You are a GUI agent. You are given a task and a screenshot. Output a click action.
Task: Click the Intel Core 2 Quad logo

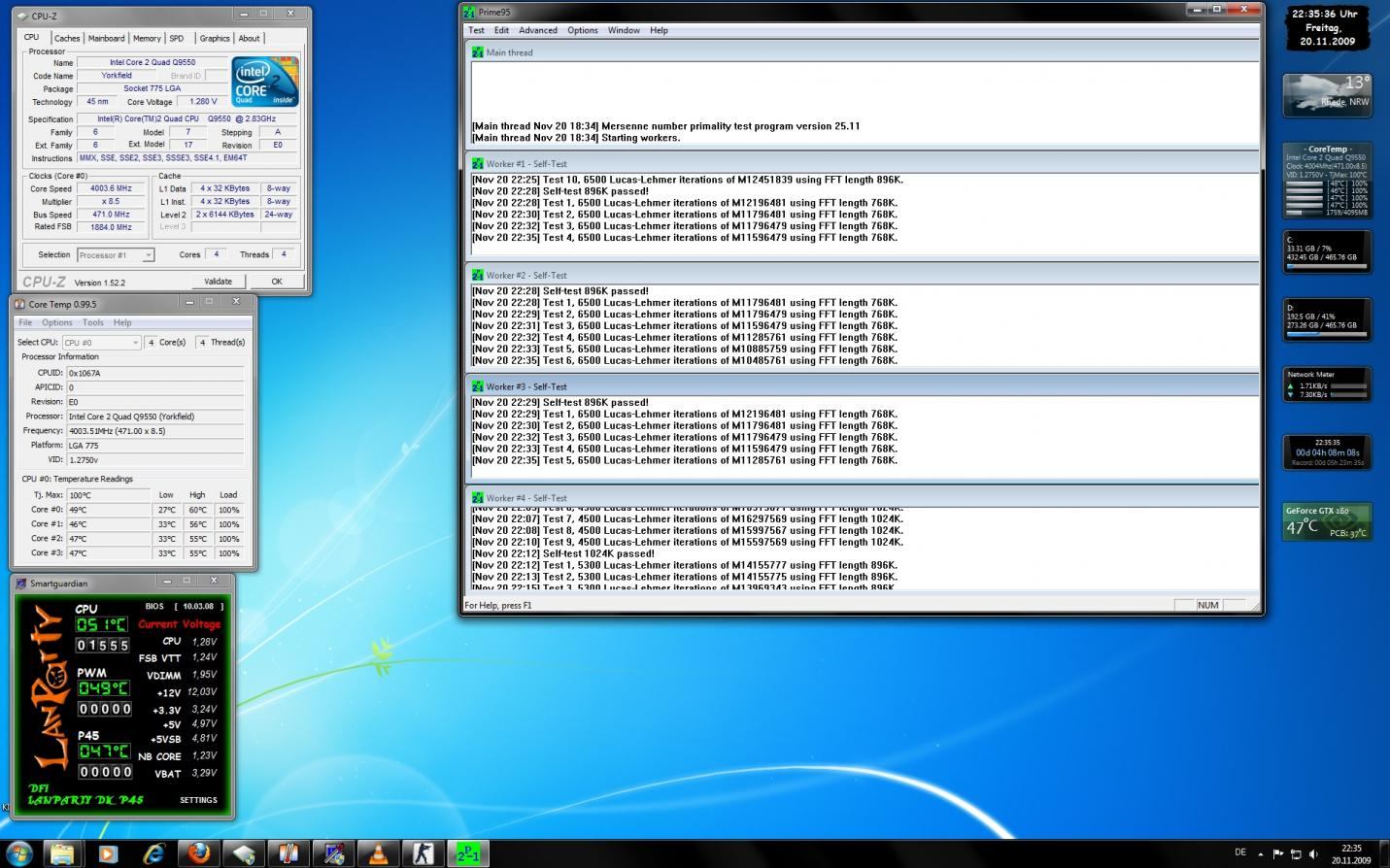point(265,82)
